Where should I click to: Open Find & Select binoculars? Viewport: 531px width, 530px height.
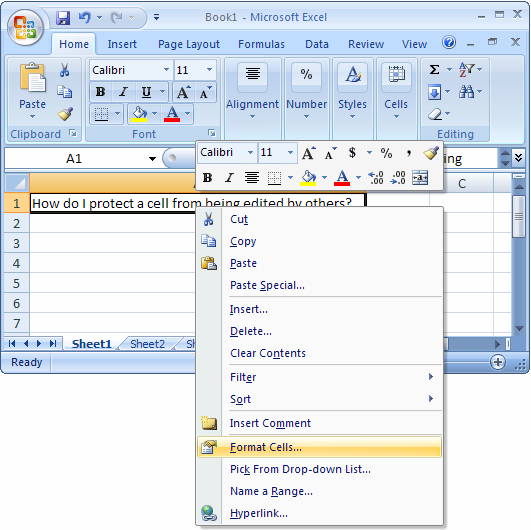tap(466, 91)
